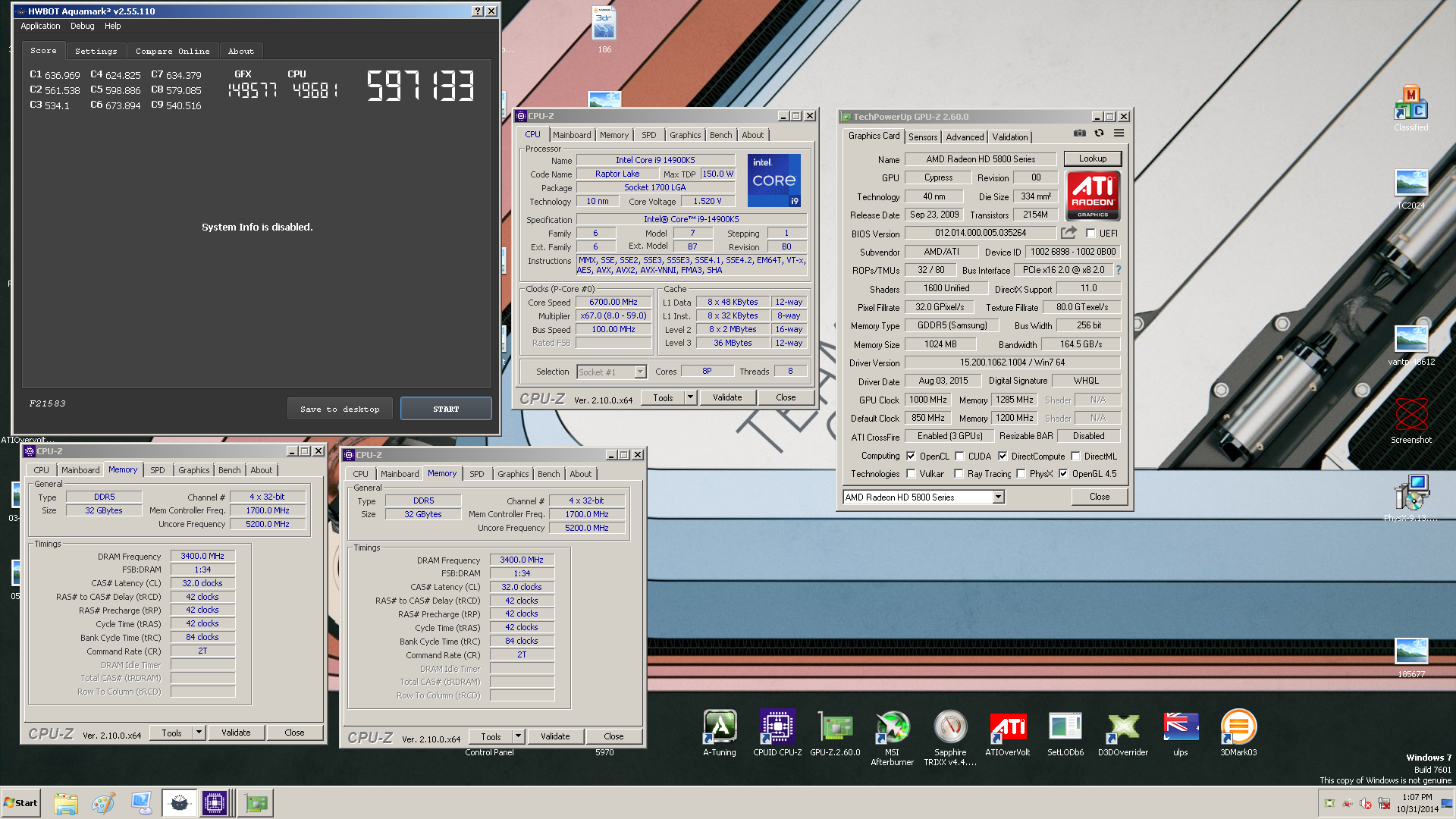Screen dimensions: 1456x819
Task: Open the Help menu in Aquamark3
Action: [x=112, y=26]
